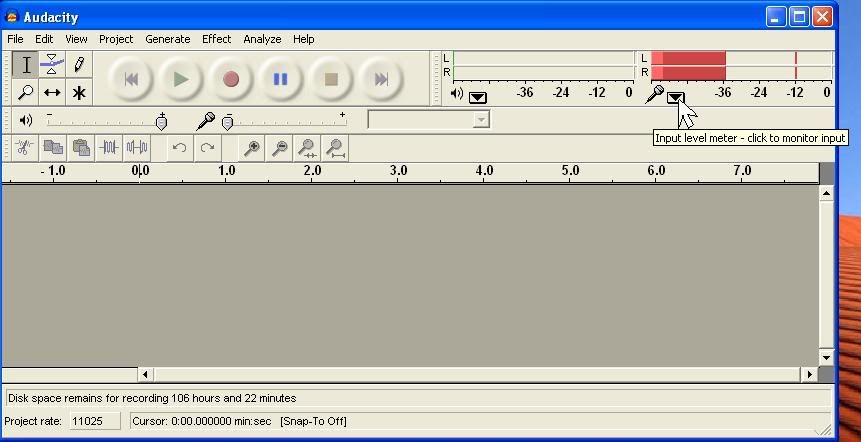Click the Snap-To Off status text

pos(314,422)
